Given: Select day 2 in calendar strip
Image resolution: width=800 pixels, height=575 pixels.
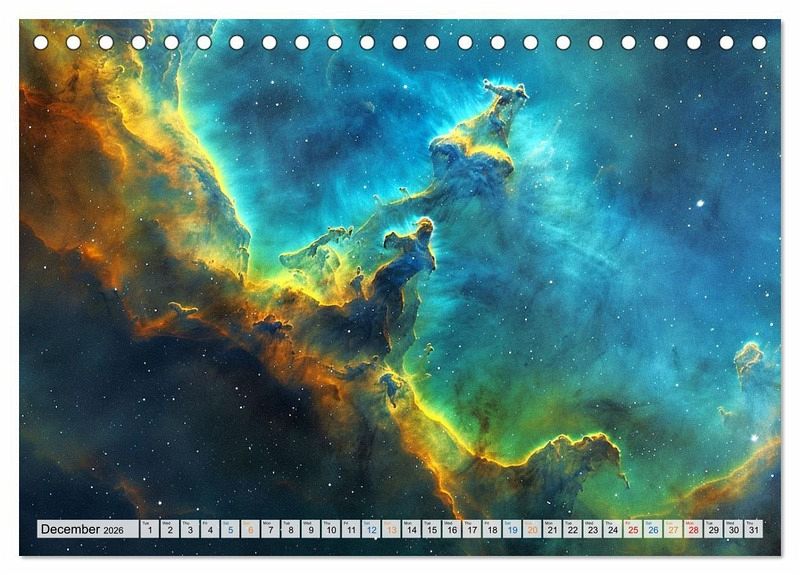Looking at the screenshot, I should [169, 529].
